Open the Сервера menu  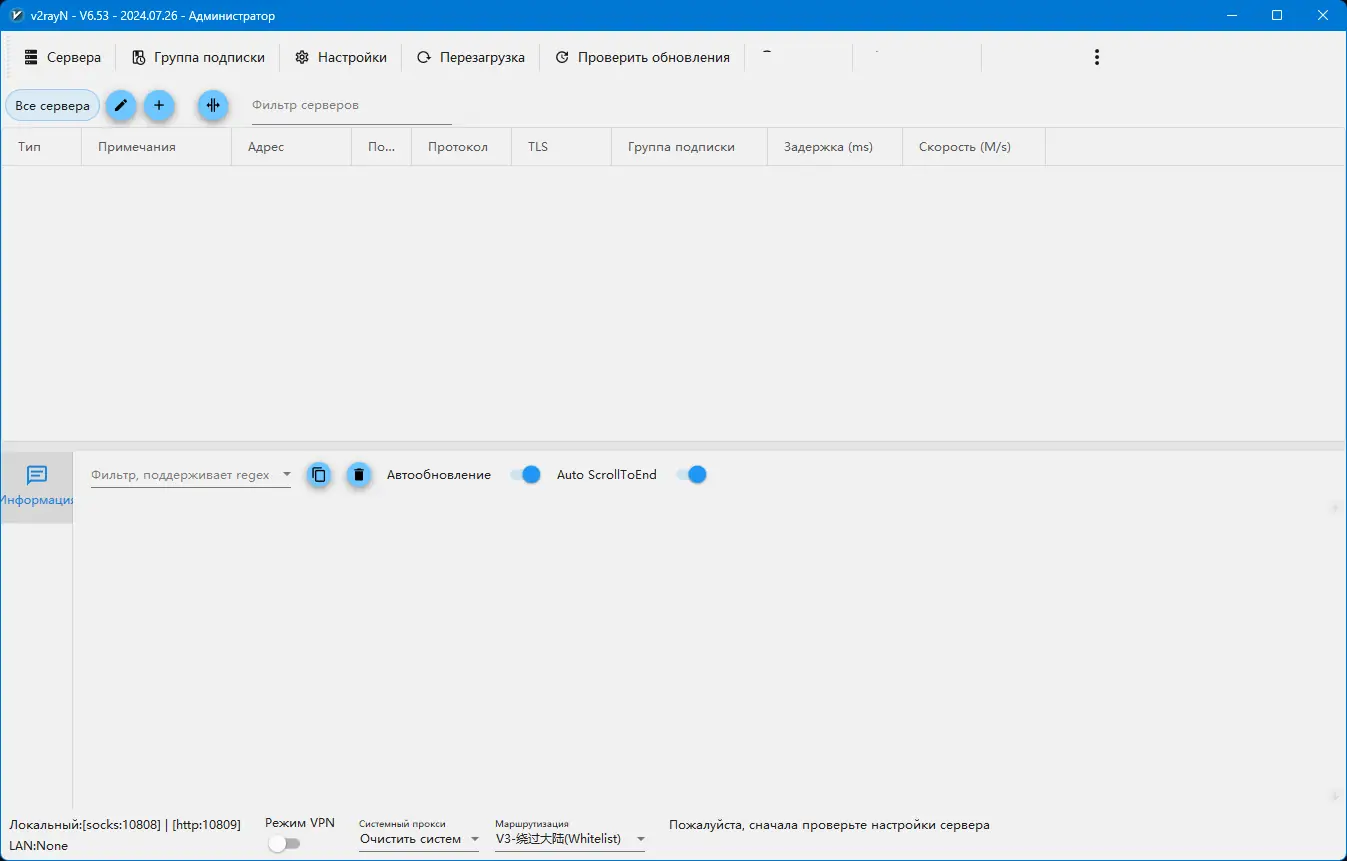pyautogui.click(x=62, y=57)
